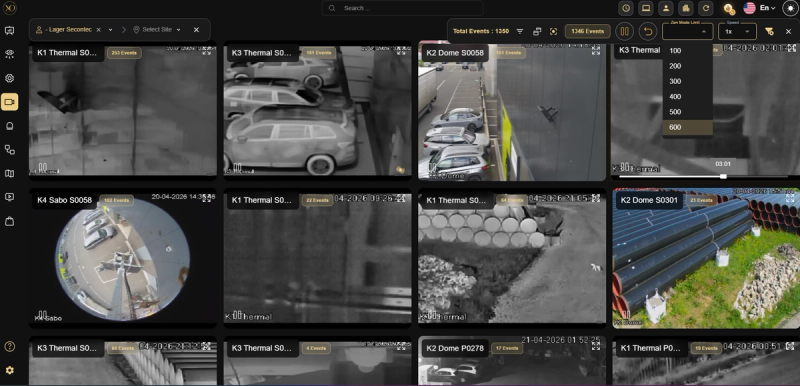Click the clock history icon in top bar
The height and width of the screenshot is (386, 800).
pos(626,8)
